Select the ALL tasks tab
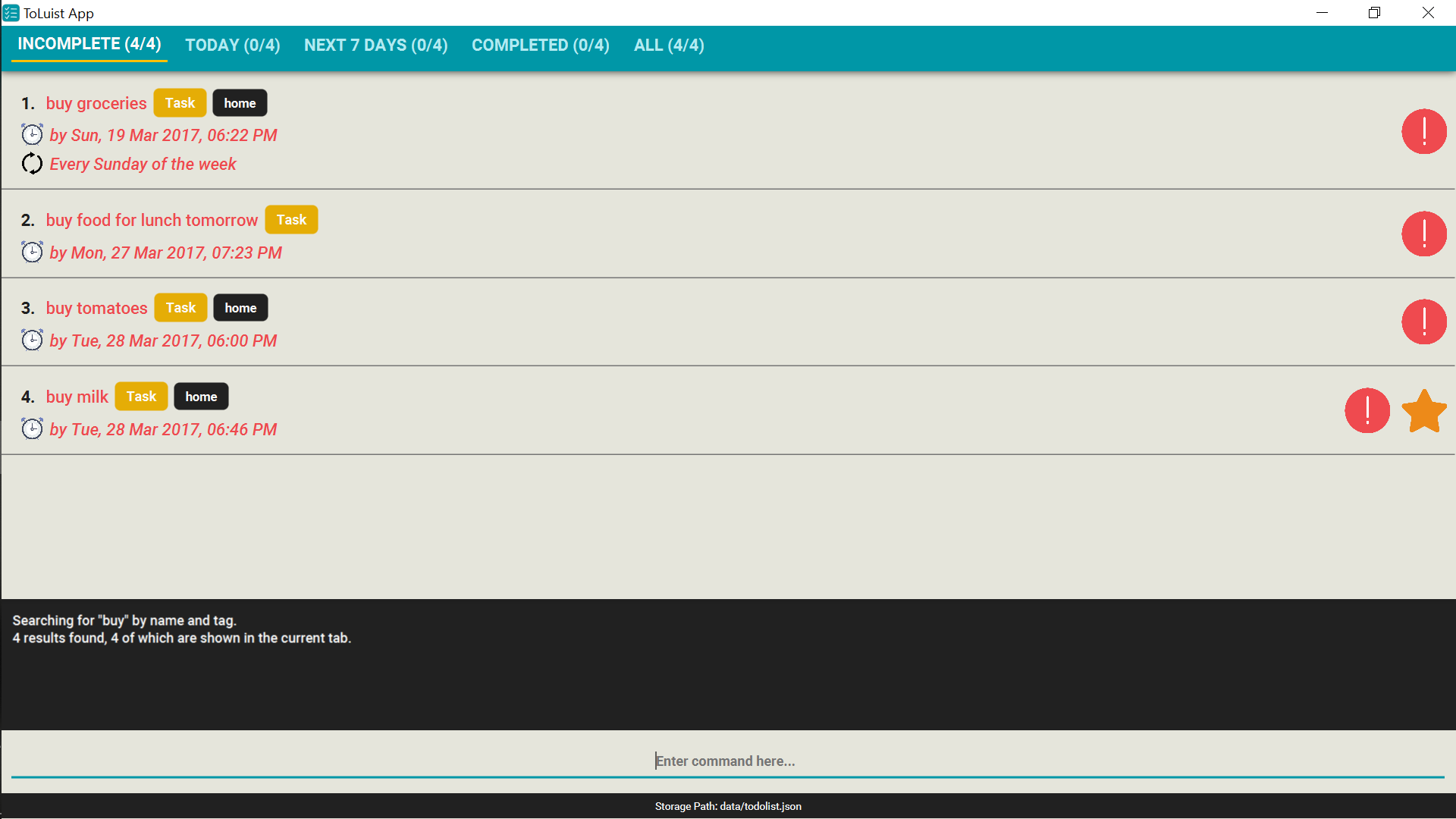The image size is (1456, 819). coord(669,45)
